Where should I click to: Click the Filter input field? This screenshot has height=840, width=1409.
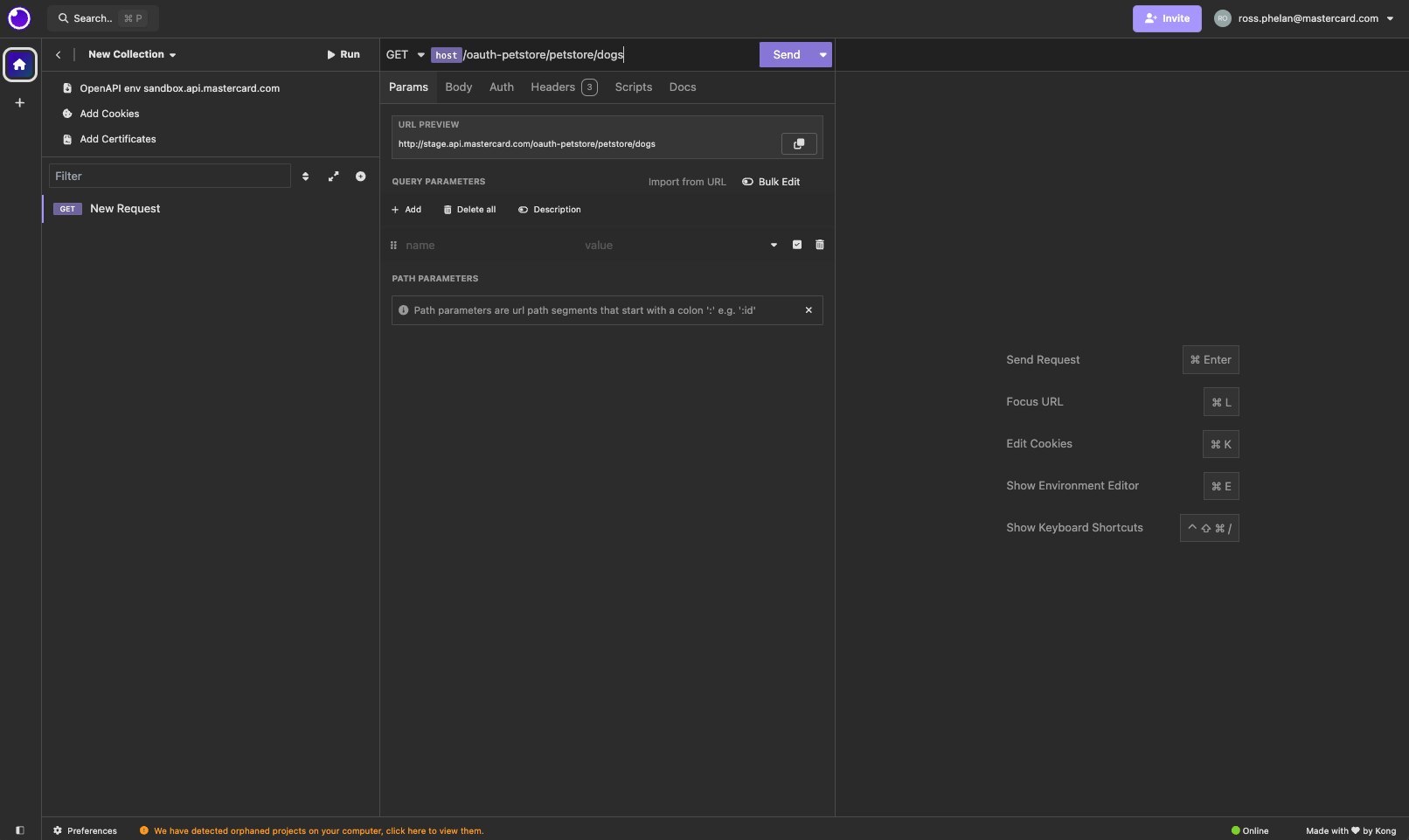click(x=170, y=177)
